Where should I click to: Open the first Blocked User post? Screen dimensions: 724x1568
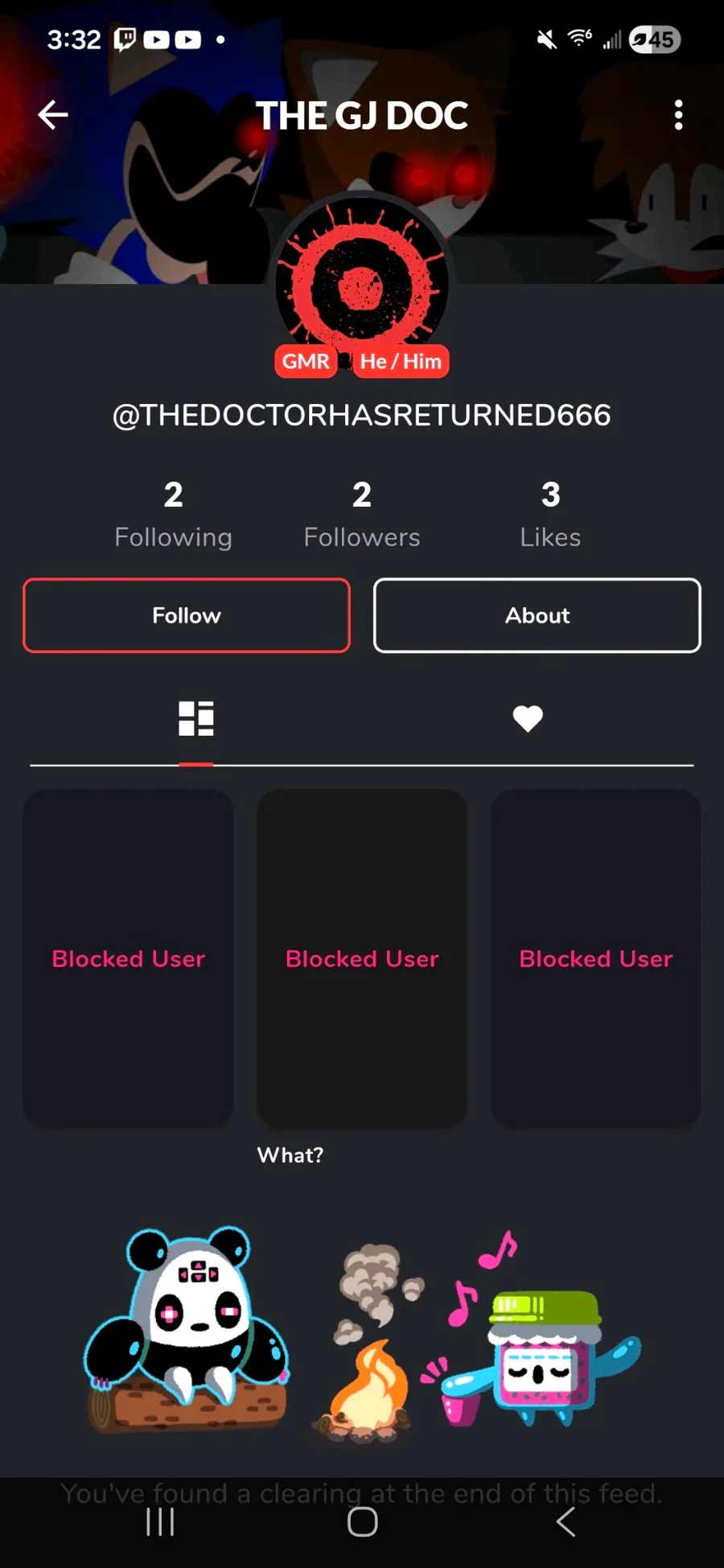(x=129, y=958)
